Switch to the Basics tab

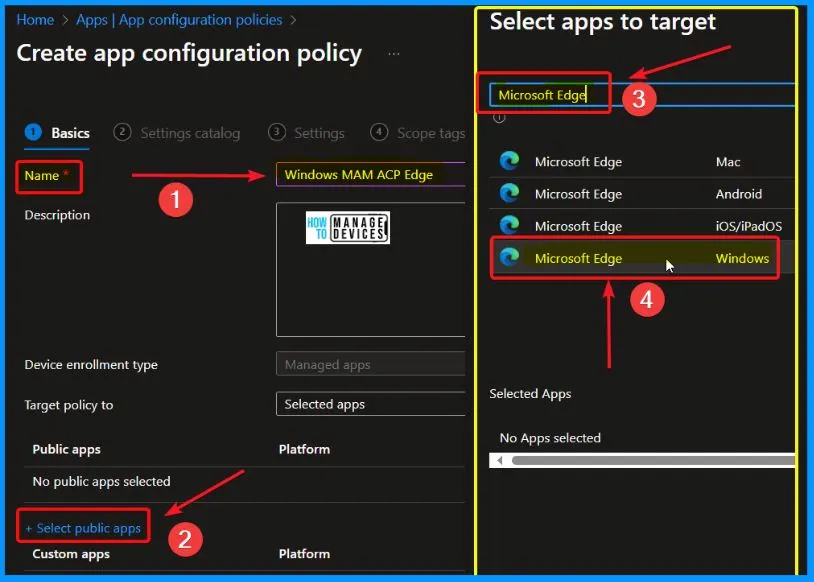(x=57, y=133)
